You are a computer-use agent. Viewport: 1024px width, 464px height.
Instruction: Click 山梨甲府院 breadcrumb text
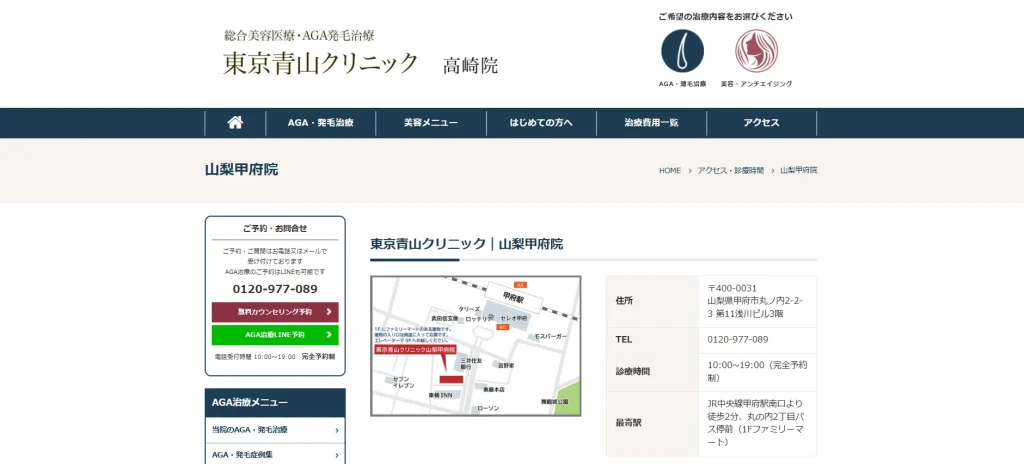[x=798, y=170]
